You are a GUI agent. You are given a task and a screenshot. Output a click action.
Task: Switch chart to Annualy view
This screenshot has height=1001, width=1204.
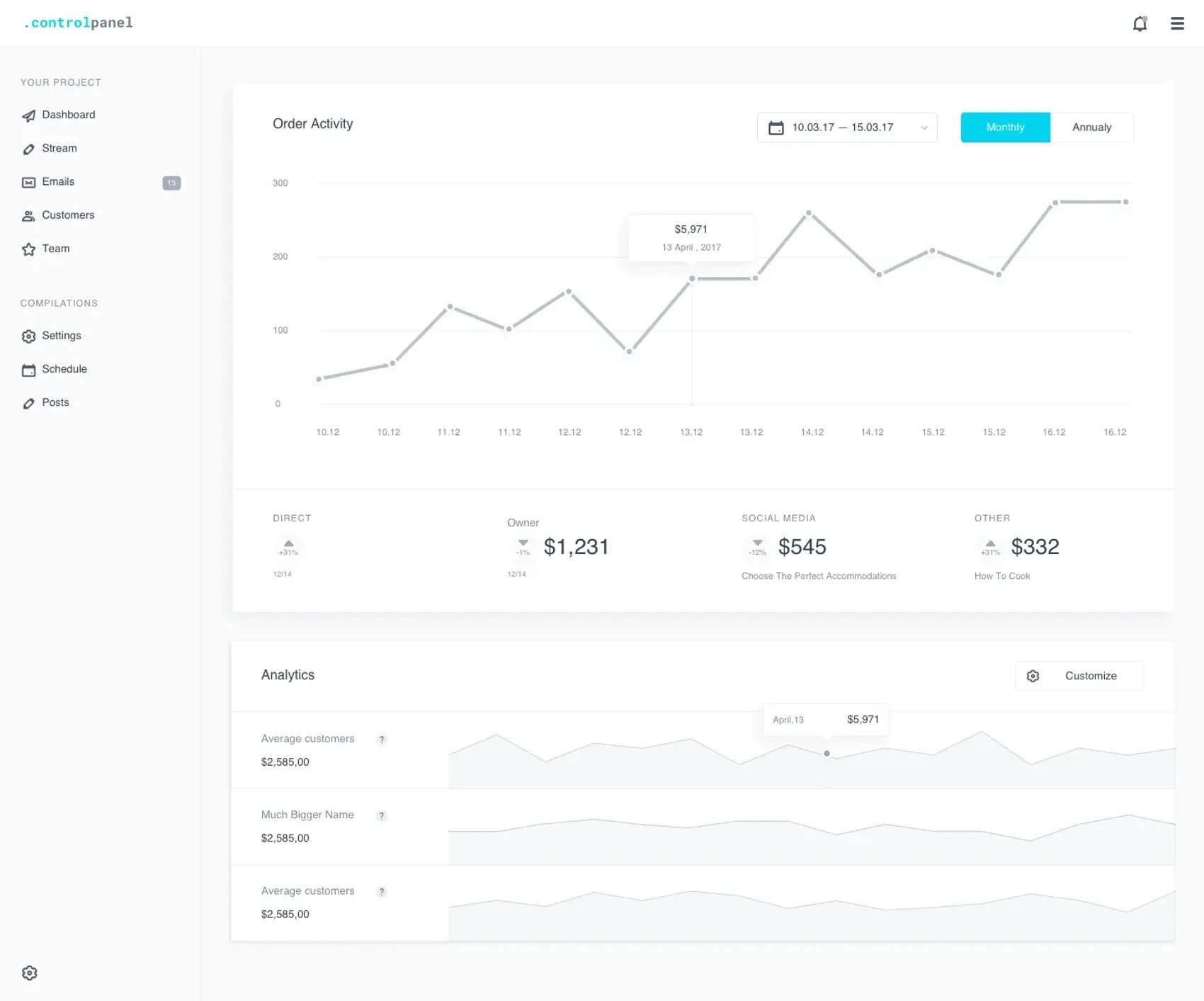(x=1091, y=128)
